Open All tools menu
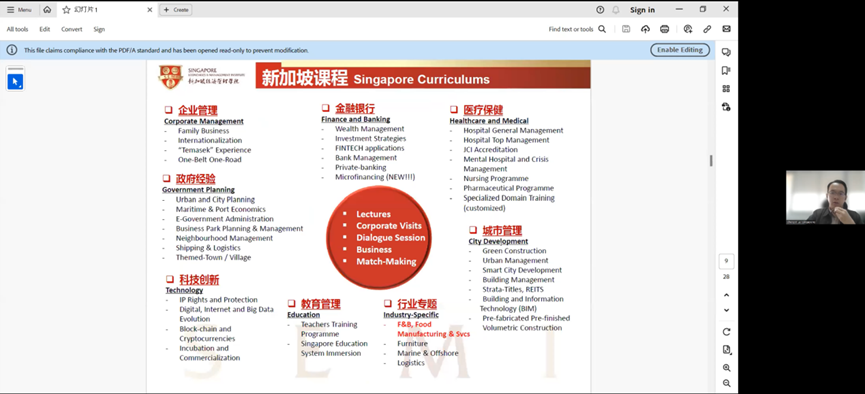This screenshot has height=394, width=865. 17,29
